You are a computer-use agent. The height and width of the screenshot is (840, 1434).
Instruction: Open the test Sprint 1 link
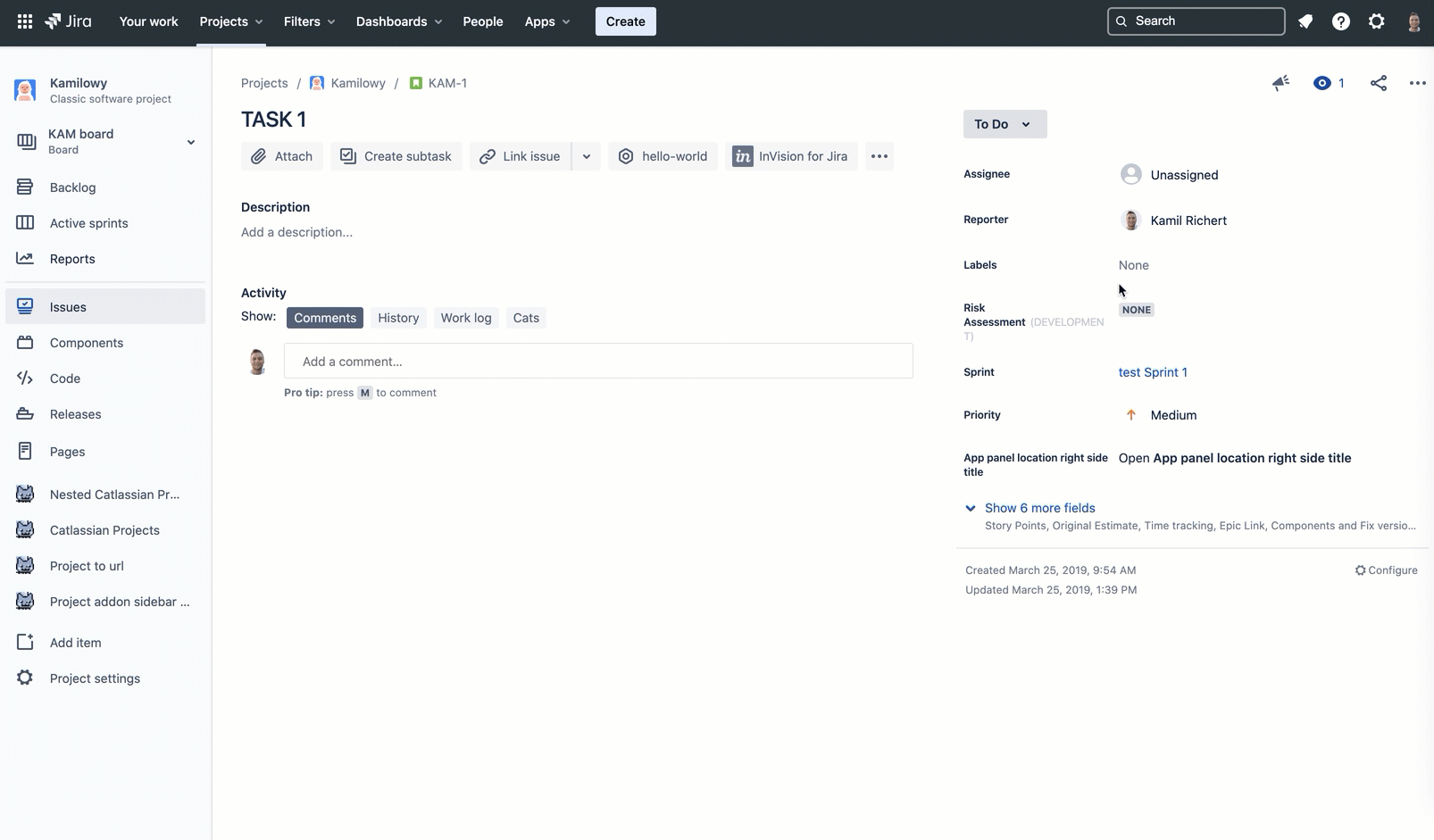[1152, 372]
